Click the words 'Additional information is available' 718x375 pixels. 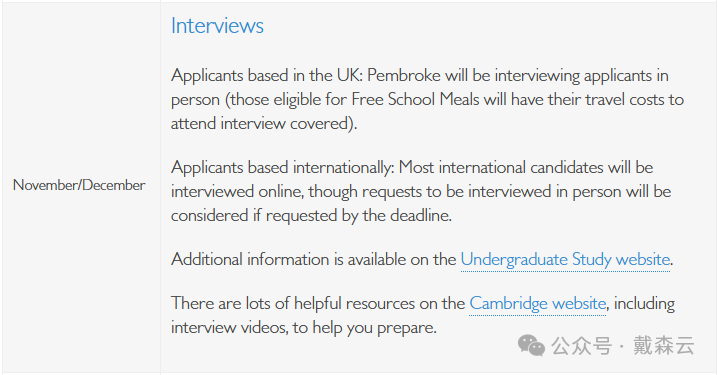290,260
